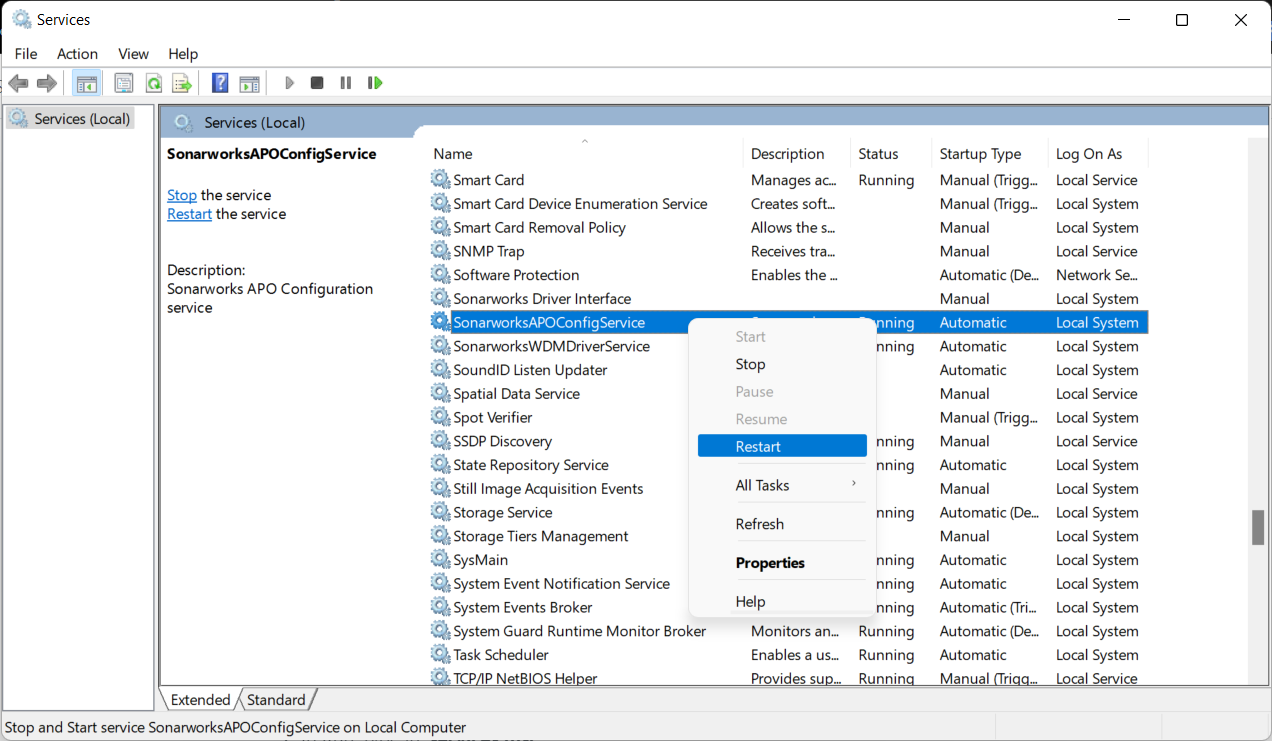The image size is (1272, 741).
Task: Choose Help in the context menu
Action: pos(782,602)
